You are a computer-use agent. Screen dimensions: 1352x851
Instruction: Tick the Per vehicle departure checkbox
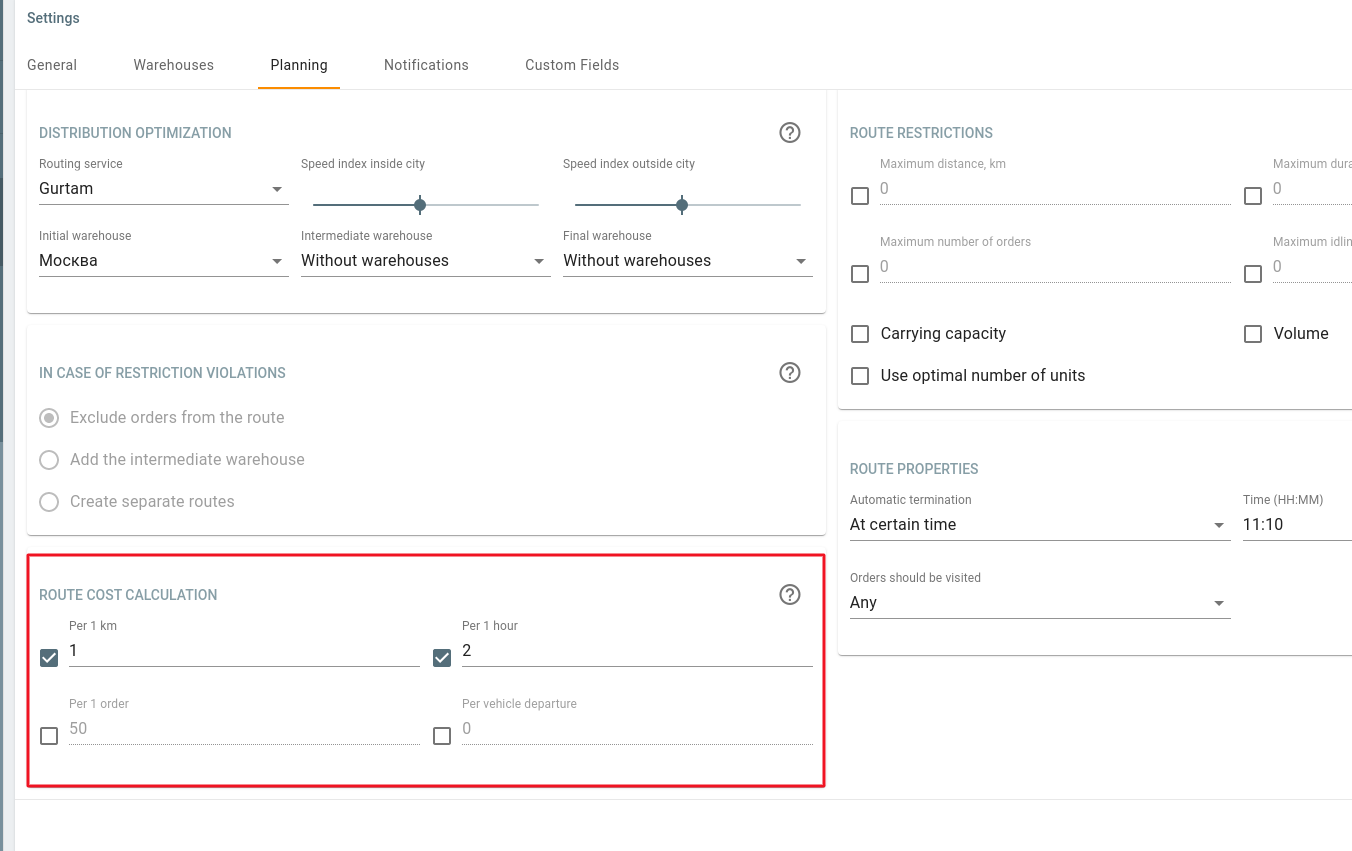[x=442, y=736]
